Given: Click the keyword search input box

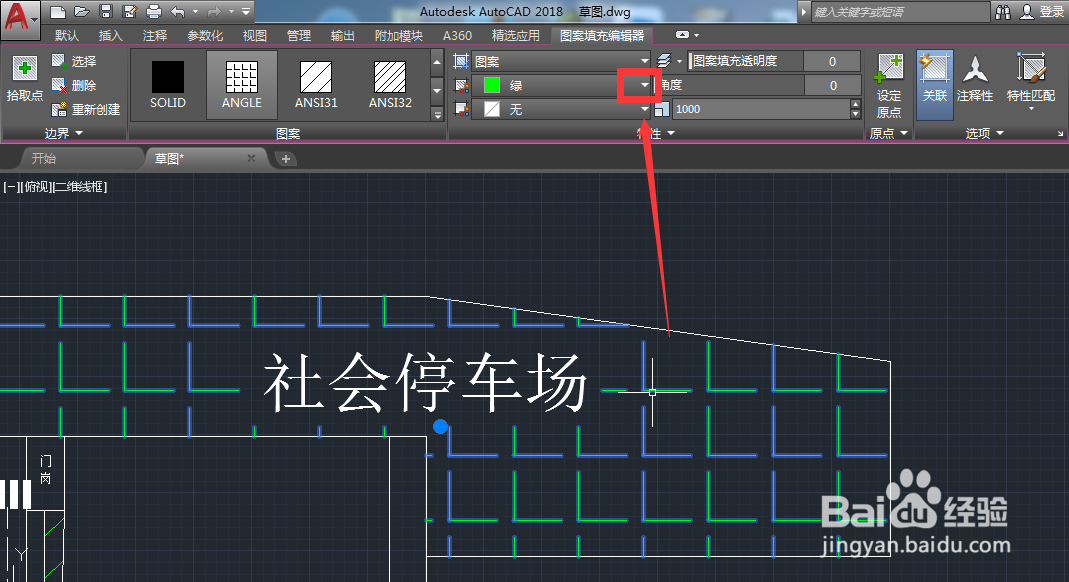Looking at the screenshot, I should pyautogui.click(x=899, y=12).
